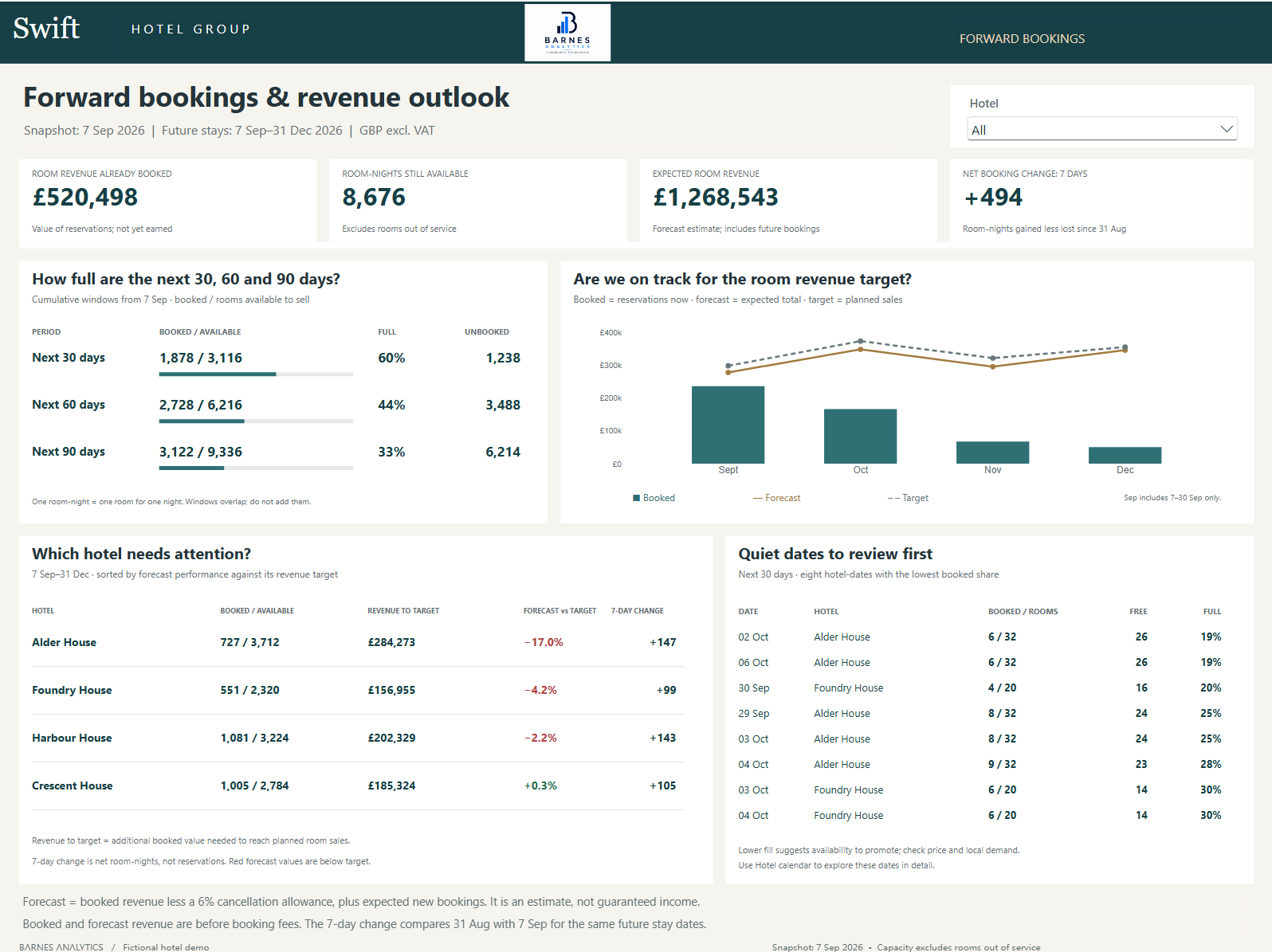This screenshot has width=1272, height=952.
Task: Select the Dec booked revenue bar
Action: coord(1125,455)
